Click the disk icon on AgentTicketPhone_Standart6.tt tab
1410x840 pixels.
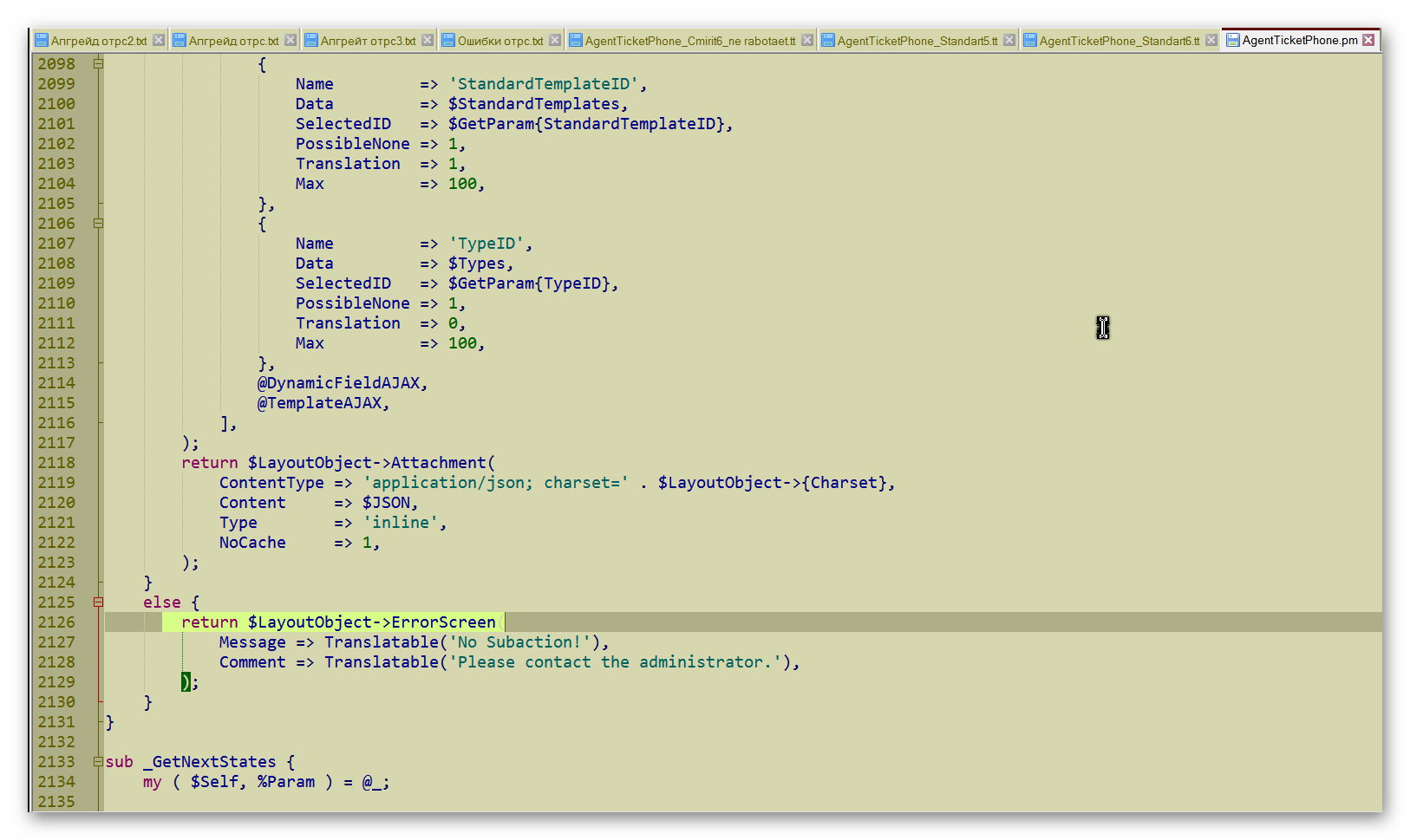1030,40
